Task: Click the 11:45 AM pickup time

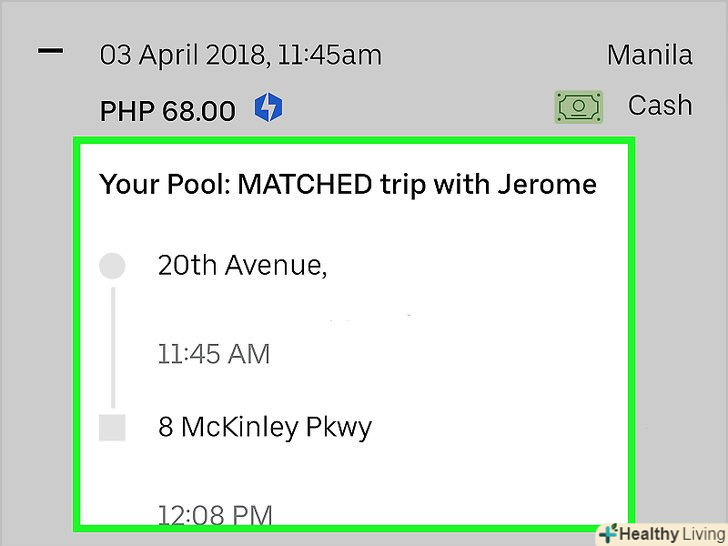Action: [214, 354]
